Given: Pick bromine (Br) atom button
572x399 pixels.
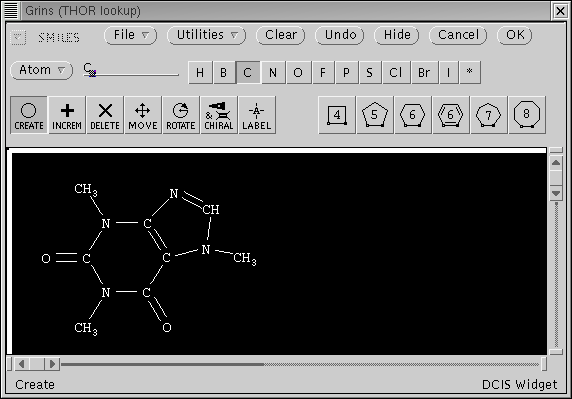Looking at the screenshot, I should point(425,73).
